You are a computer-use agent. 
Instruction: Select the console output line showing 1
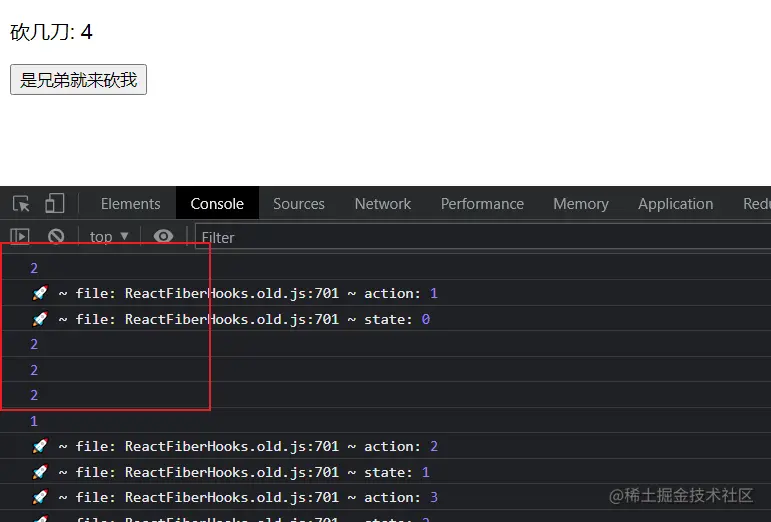(x=386, y=421)
